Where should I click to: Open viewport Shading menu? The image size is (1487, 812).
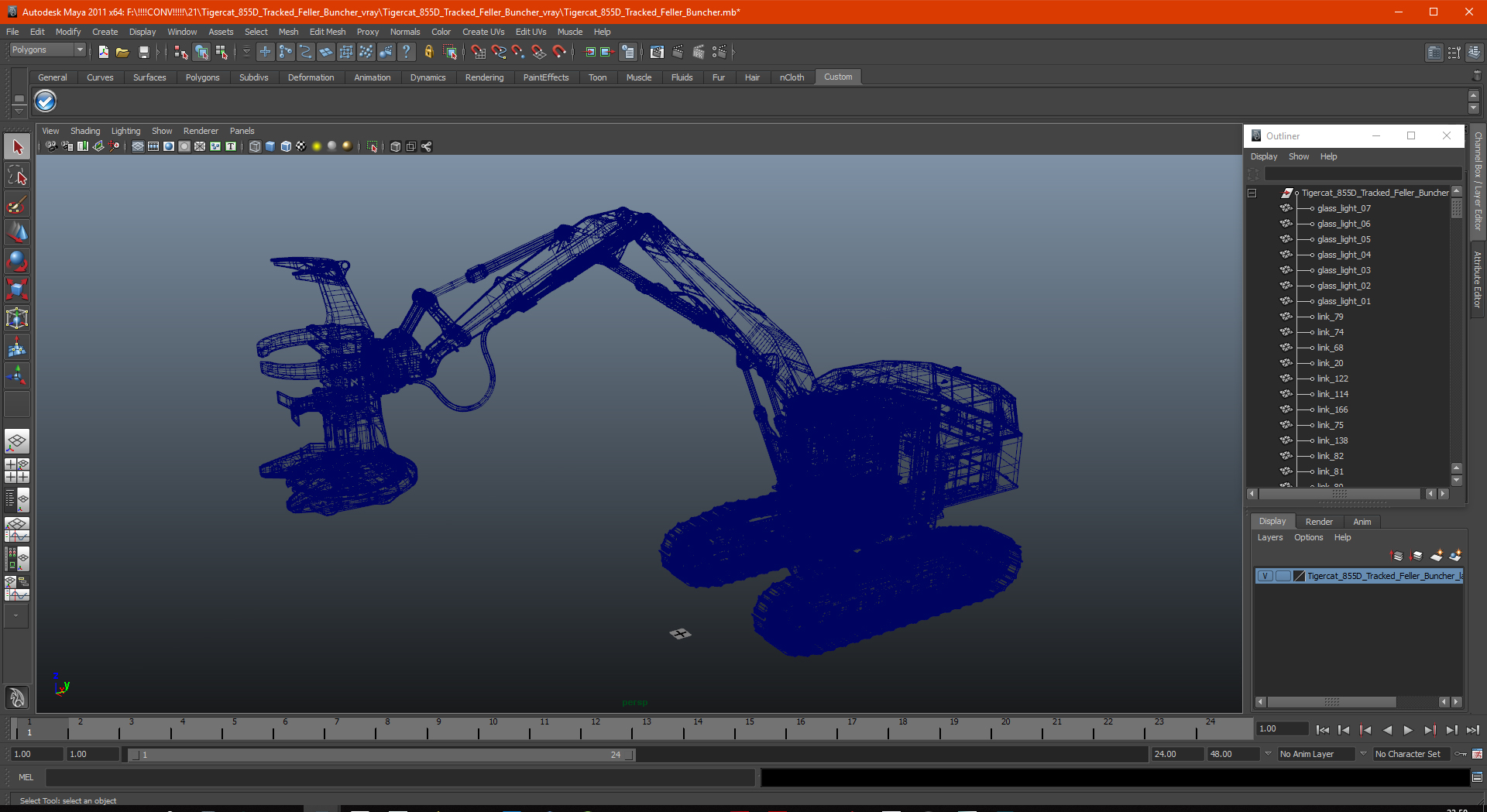pos(85,131)
